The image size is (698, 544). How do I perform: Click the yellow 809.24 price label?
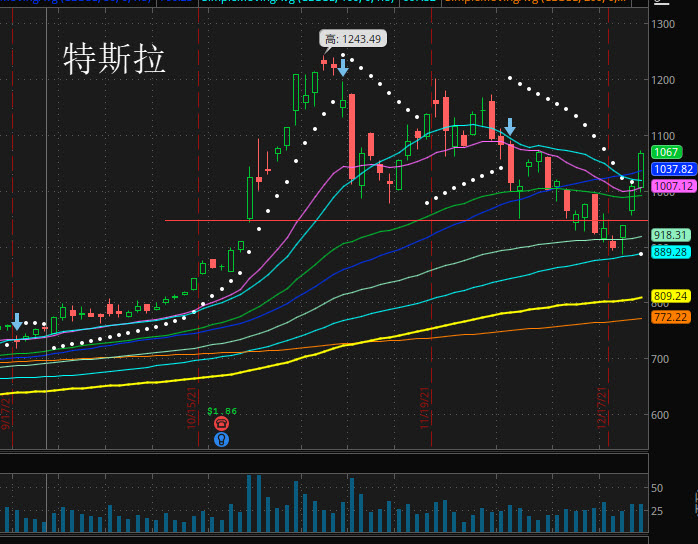pos(670,296)
